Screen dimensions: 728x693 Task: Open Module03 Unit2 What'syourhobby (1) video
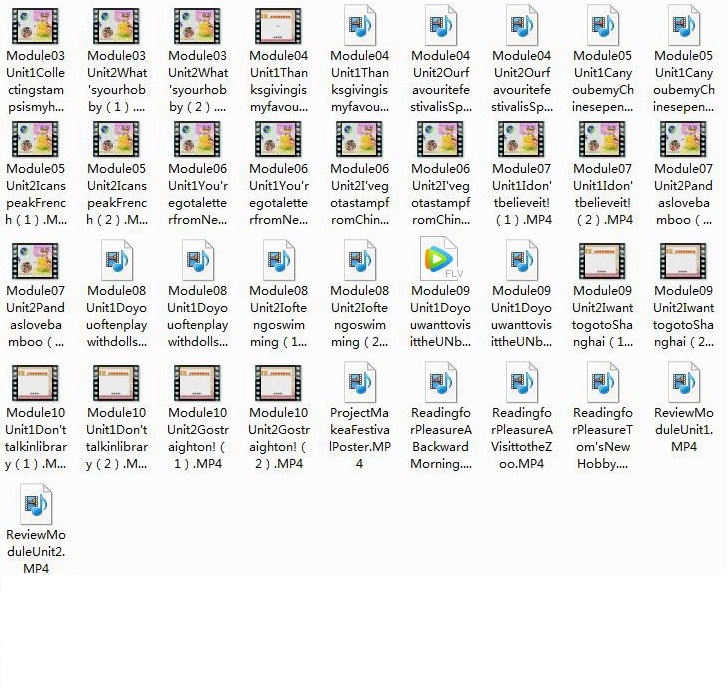(x=116, y=25)
